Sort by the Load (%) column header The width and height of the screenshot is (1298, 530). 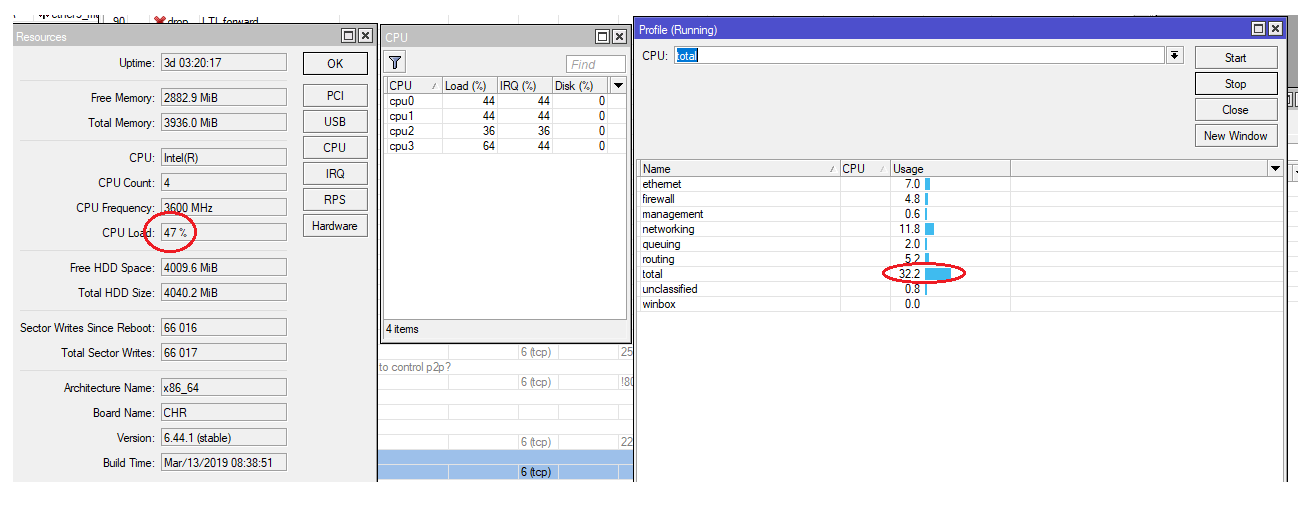[469, 86]
